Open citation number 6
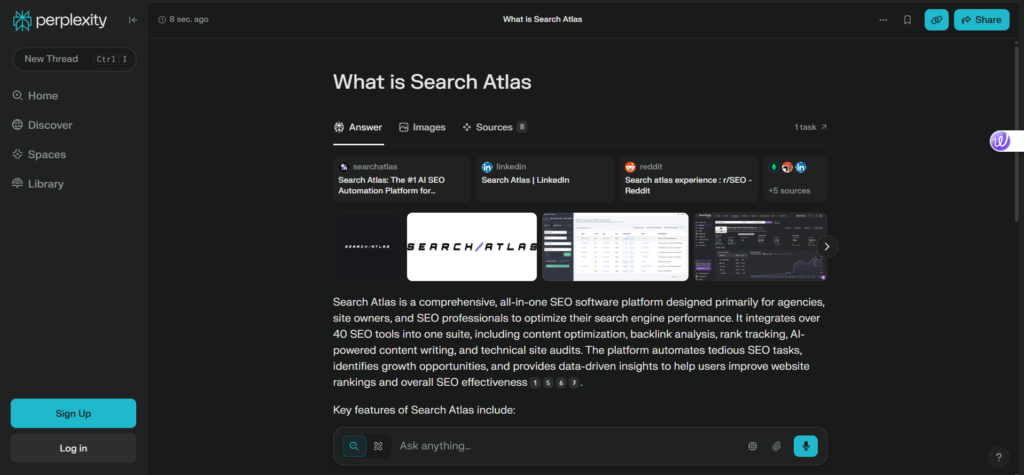Image resolution: width=1024 pixels, height=475 pixels. click(x=561, y=383)
